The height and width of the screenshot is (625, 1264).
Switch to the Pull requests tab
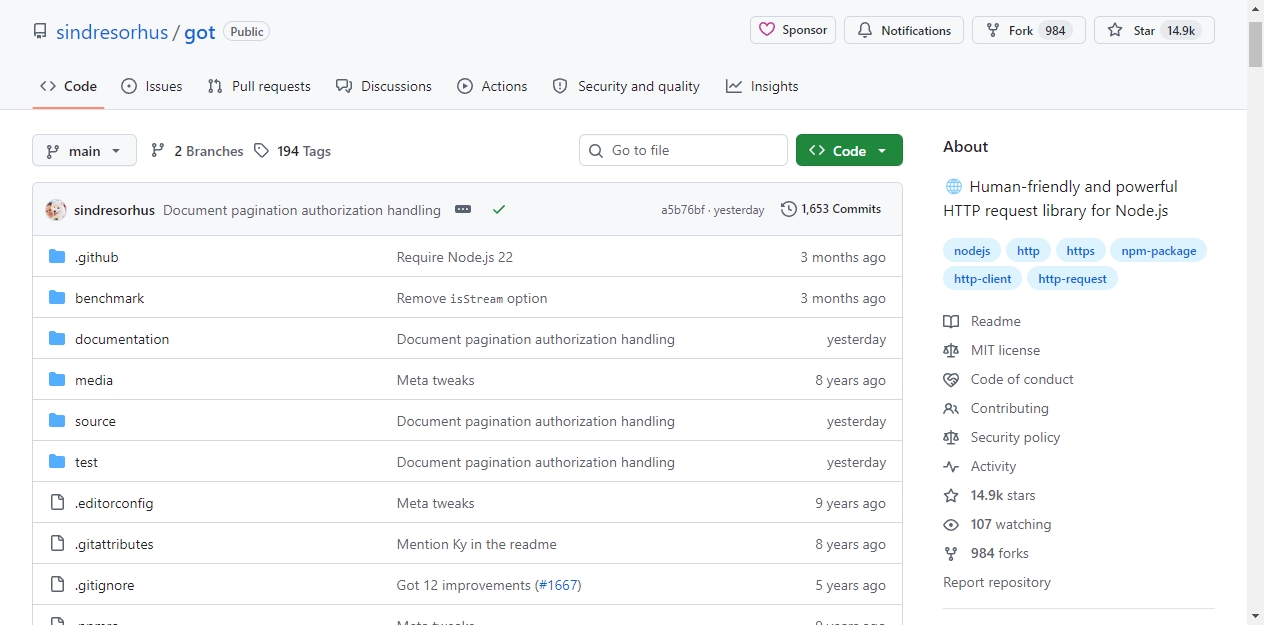point(259,86)
